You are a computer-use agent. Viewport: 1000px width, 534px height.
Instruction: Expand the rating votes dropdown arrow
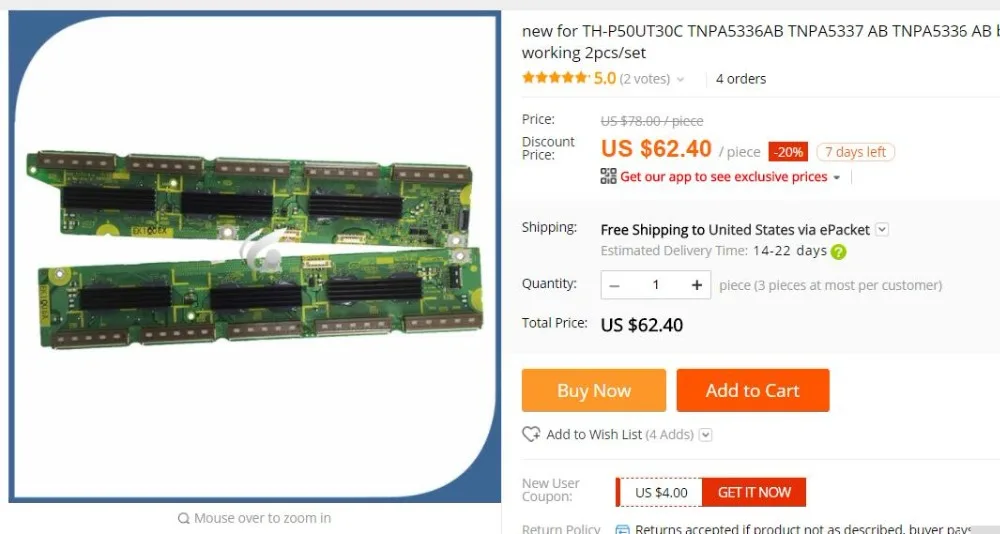click(680, 80)
